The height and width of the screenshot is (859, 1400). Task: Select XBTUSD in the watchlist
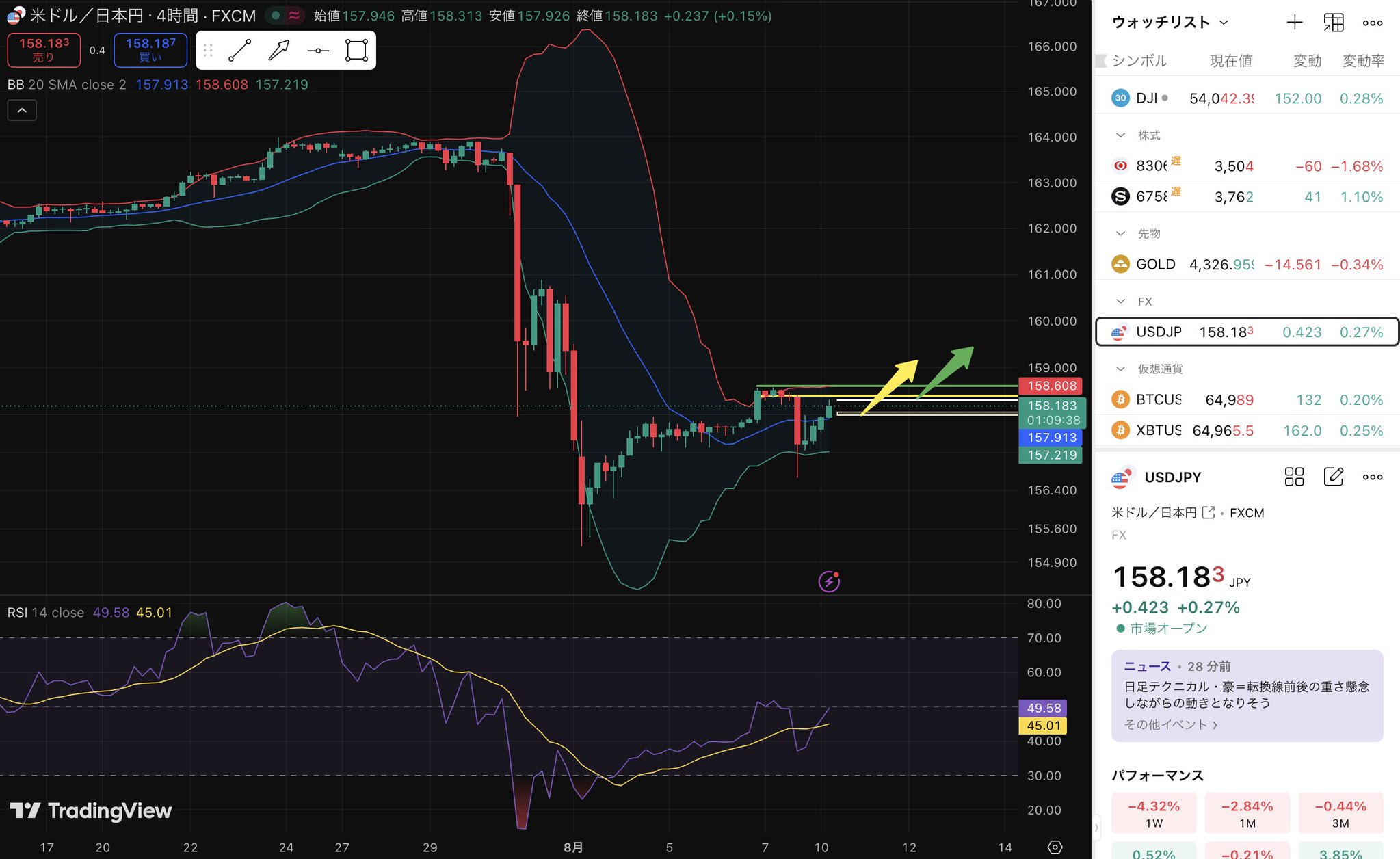tap(1247, 431)
